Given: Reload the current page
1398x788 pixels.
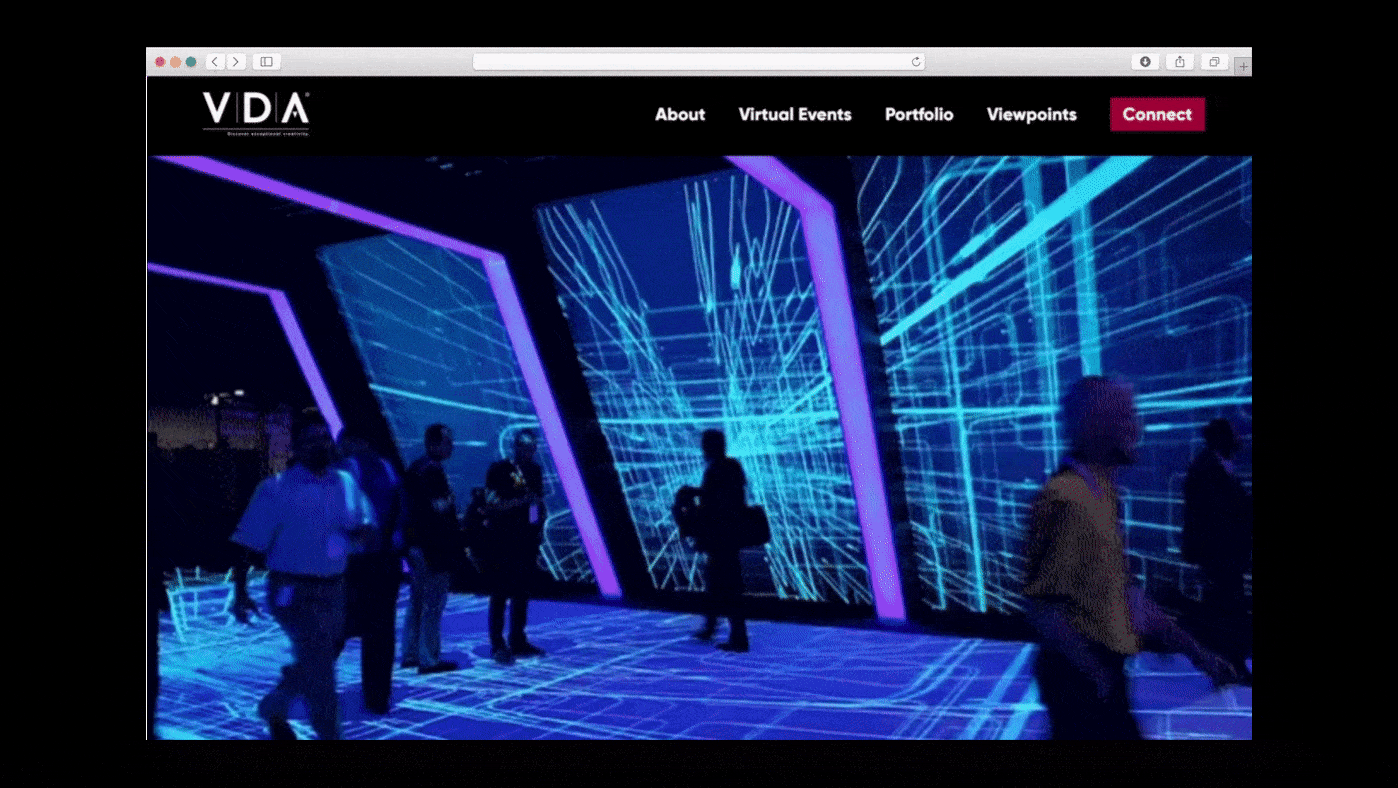Looking at the screenshot, I should (916, 61).
